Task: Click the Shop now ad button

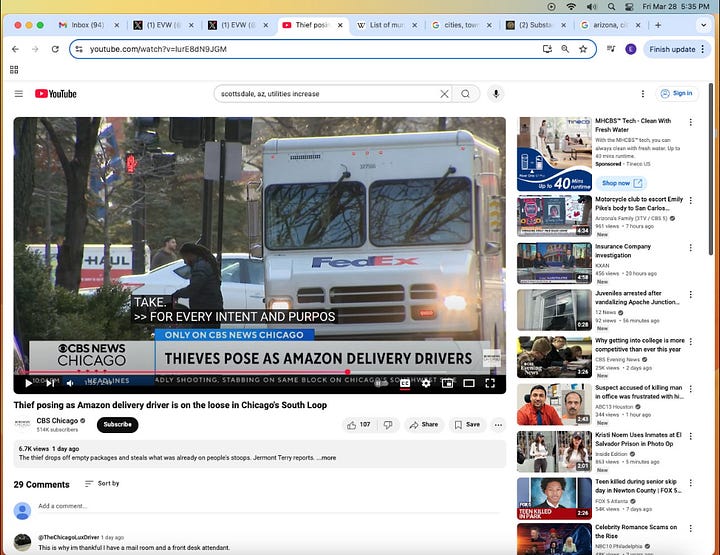Action: (x=622, y=183)
